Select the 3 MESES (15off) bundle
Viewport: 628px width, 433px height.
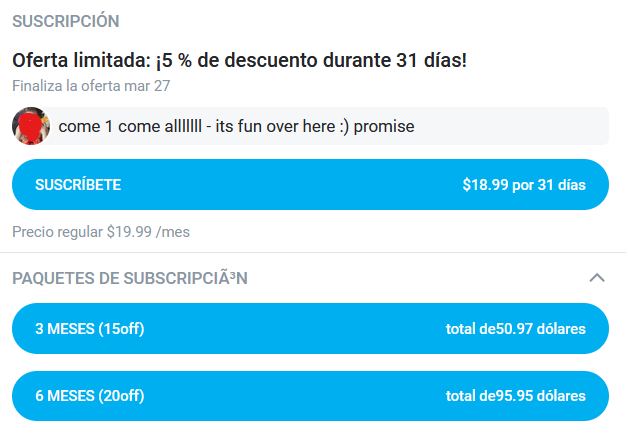pos(310,328)
